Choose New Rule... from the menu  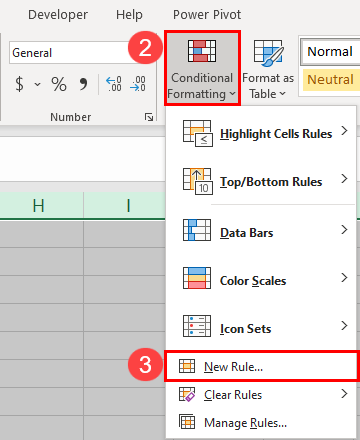[262, 366]
